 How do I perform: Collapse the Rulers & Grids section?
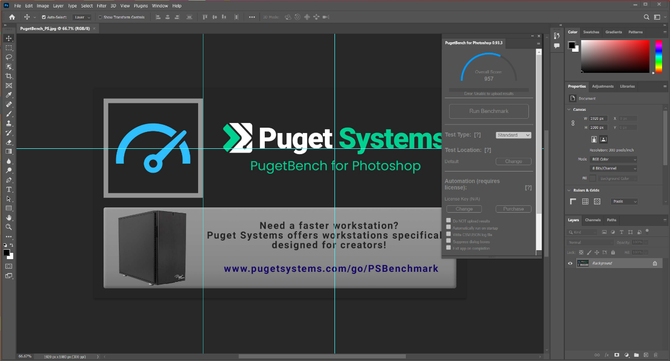569,190
